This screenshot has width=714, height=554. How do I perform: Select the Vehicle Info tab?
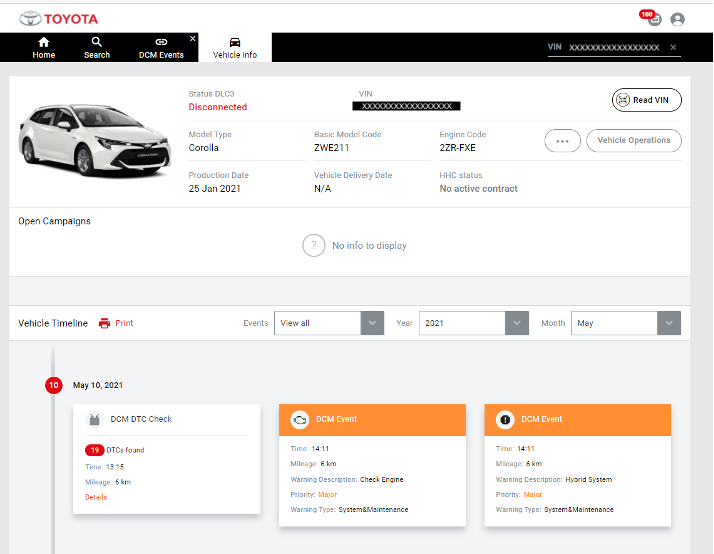coord(235,48)
